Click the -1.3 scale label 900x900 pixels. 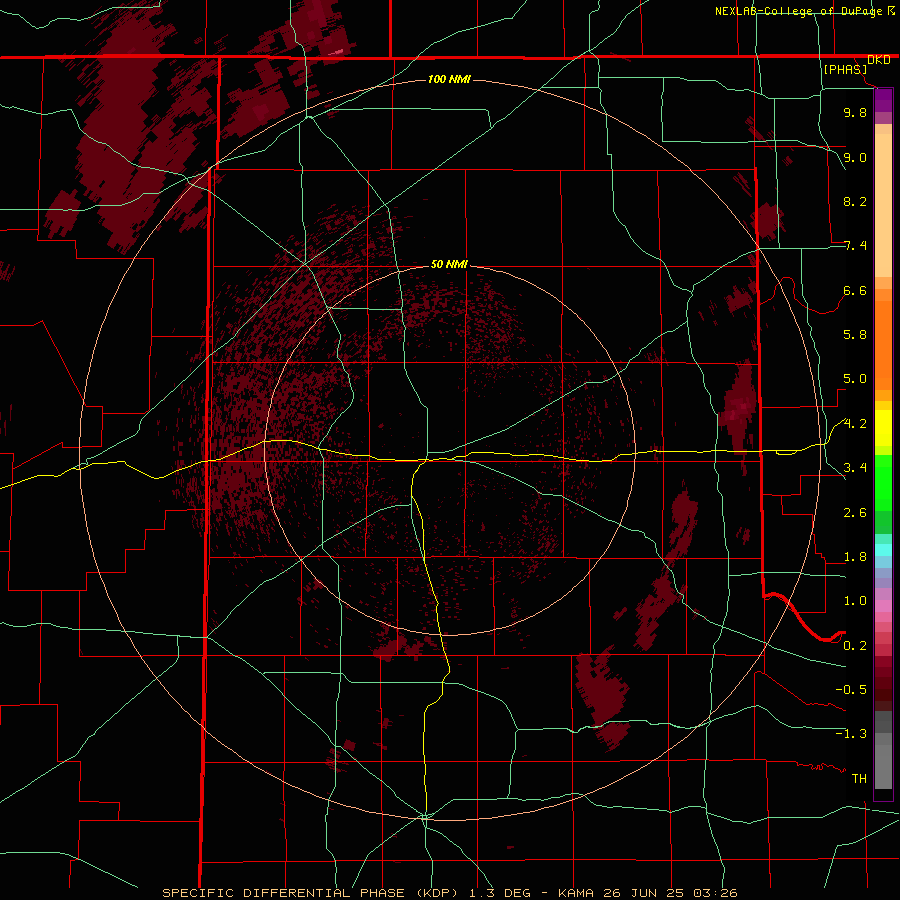851,734
